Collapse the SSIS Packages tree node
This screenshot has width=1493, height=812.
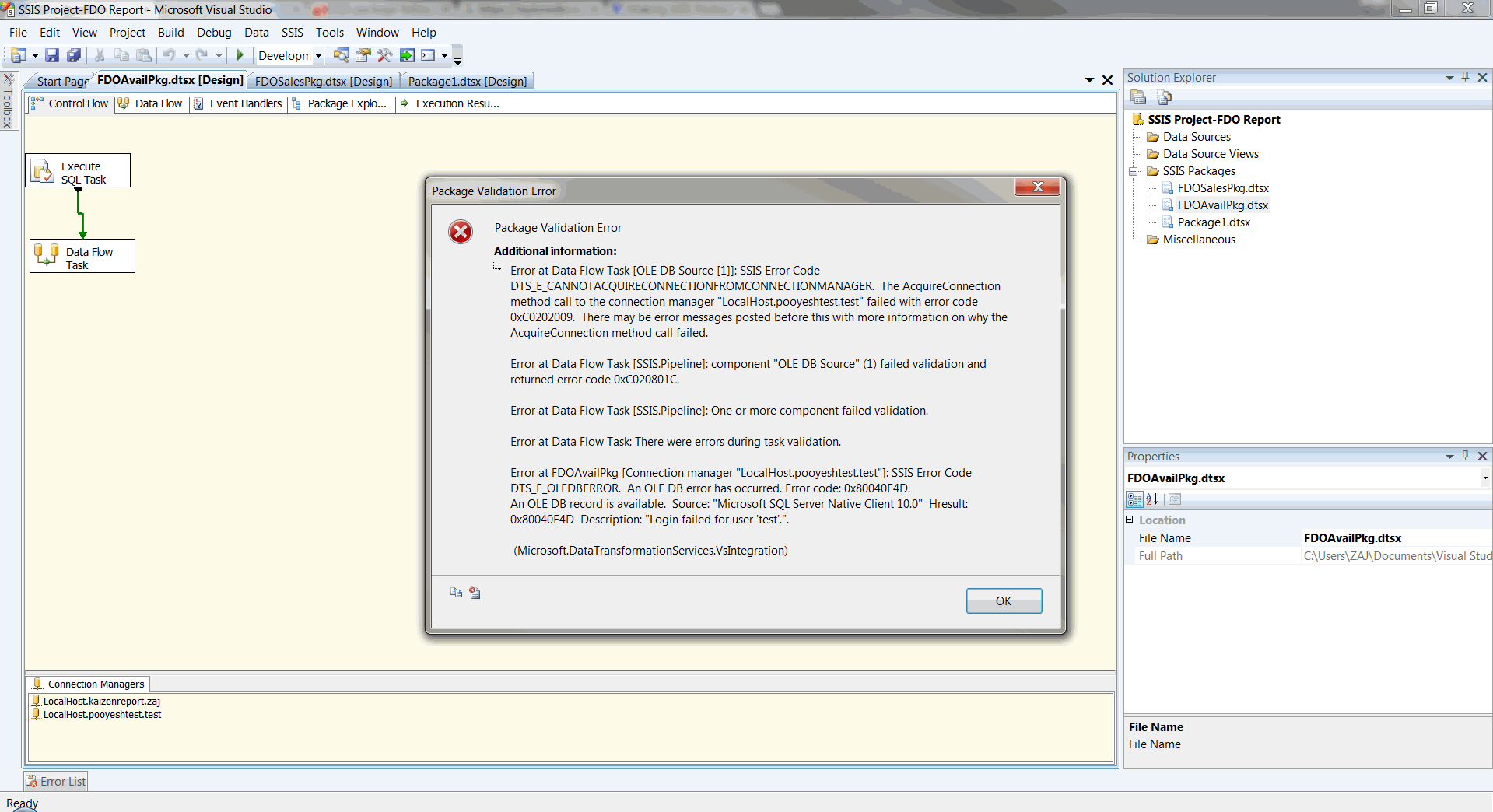(x=1134, y=171)
